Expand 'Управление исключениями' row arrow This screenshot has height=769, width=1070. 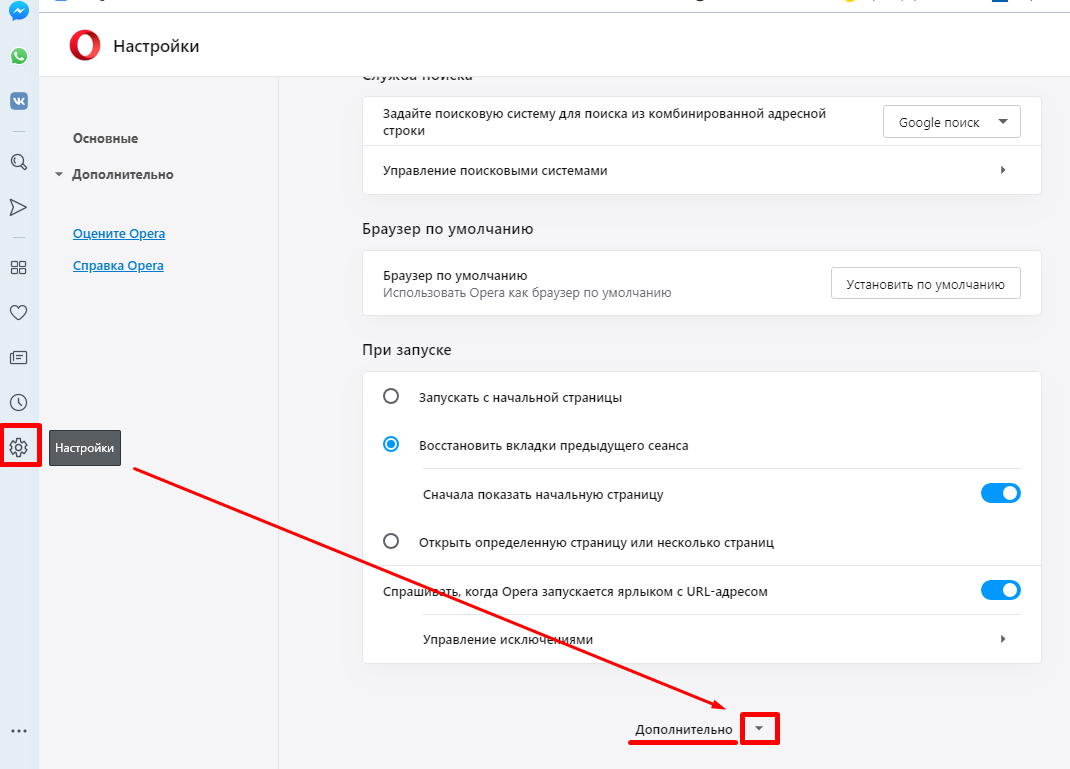(x=1002, y=639)
